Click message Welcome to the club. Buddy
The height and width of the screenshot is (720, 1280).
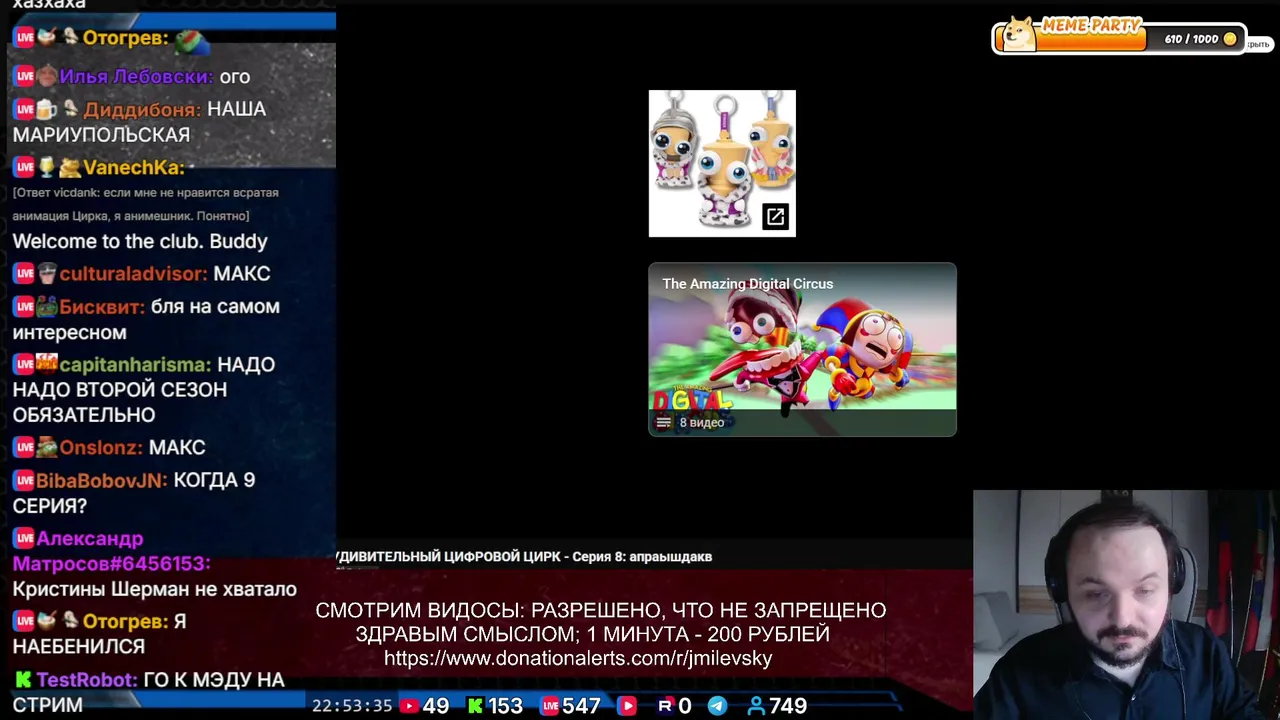point(140,242)
